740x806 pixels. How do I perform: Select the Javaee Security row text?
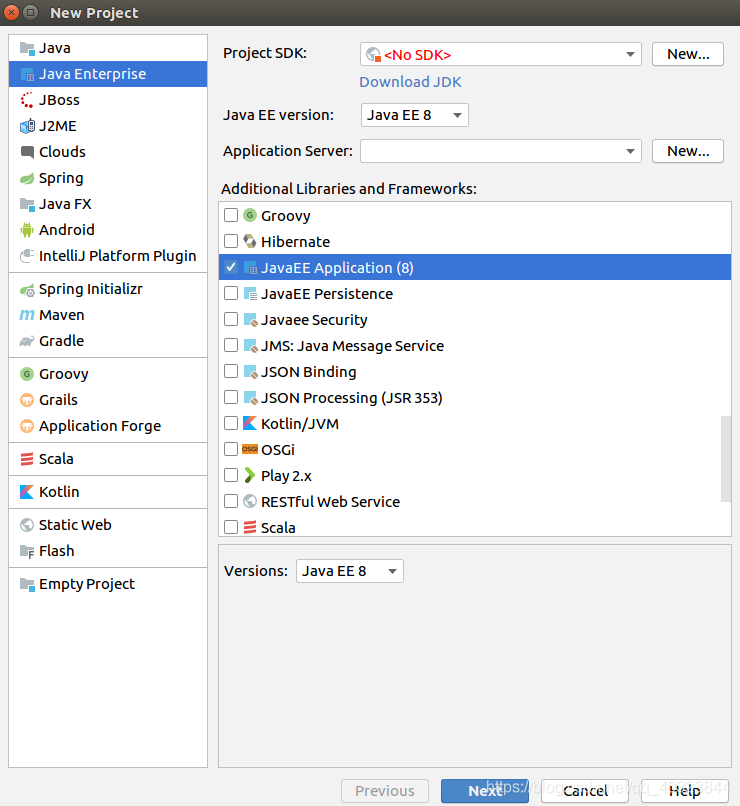(314, 320)
